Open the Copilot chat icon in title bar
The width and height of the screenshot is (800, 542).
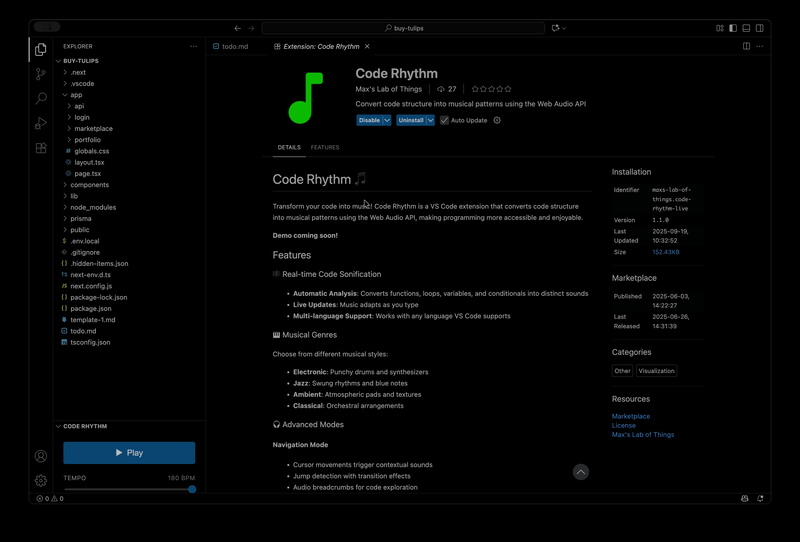555,28
